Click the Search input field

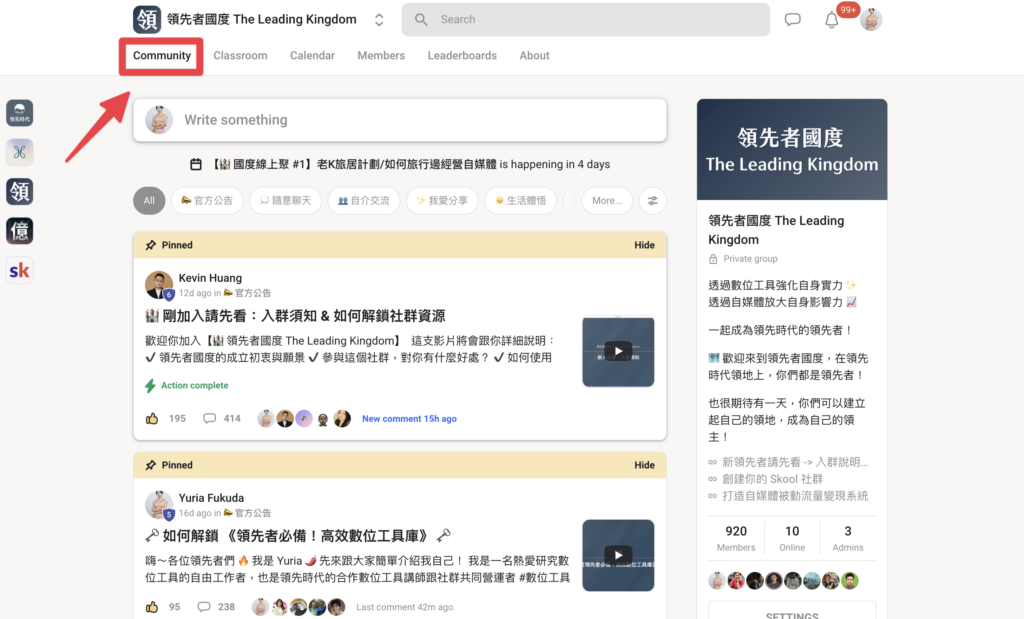click(x=586, y=20)
